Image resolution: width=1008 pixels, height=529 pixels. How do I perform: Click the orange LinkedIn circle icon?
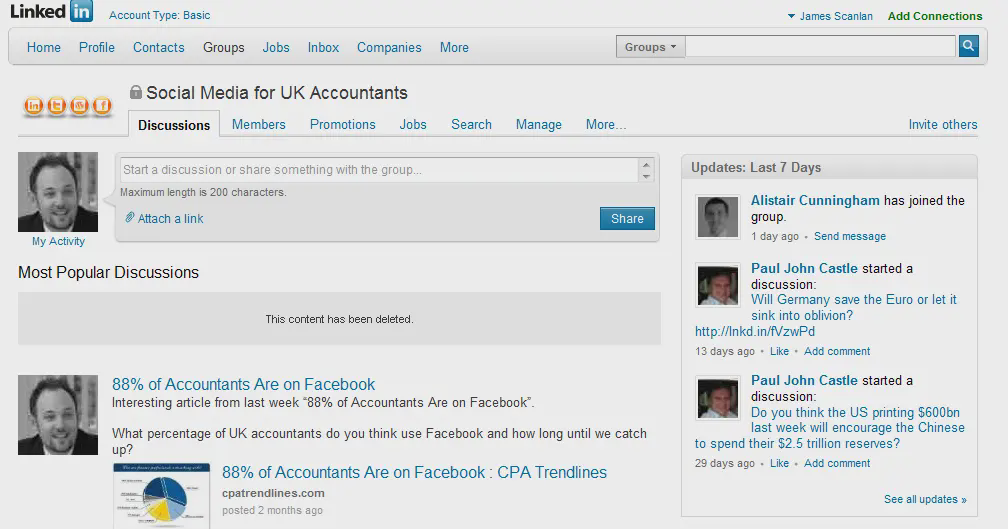tap(34, 105)
